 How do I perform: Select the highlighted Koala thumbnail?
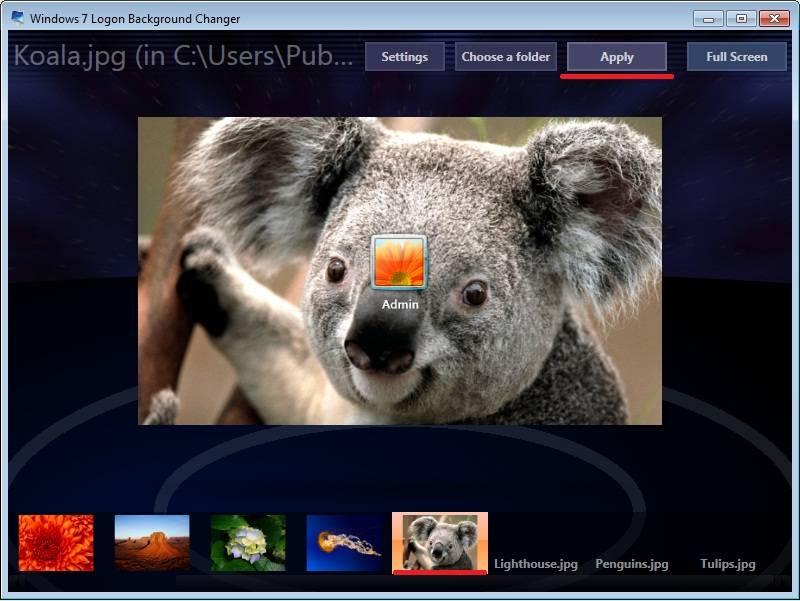click(x=440, y=543)
